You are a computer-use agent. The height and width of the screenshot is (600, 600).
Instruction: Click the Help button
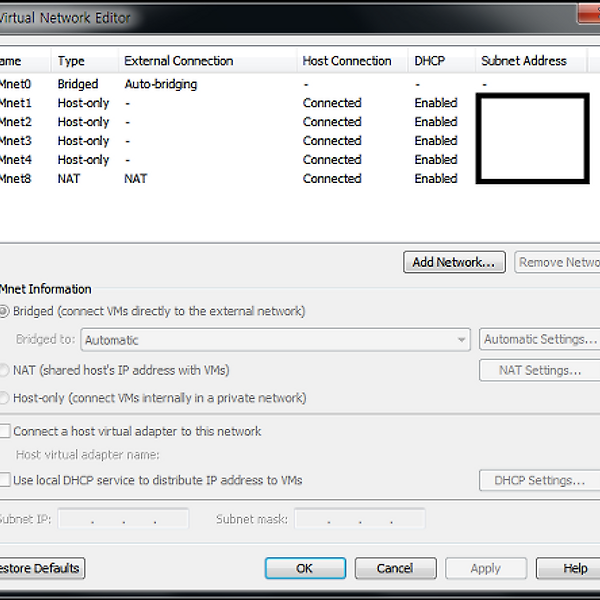572,568
